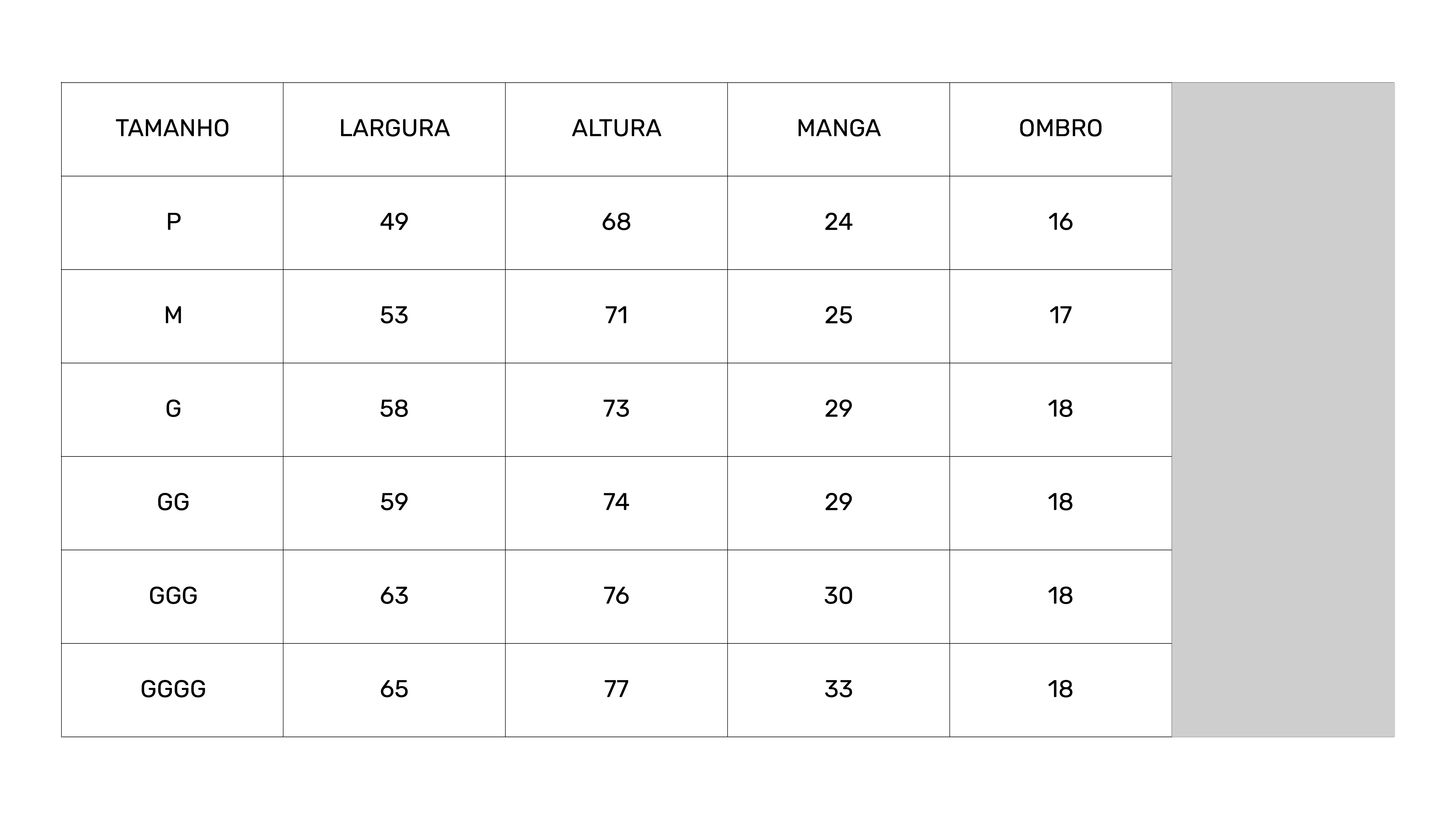1456x819 pixels.
Task: Select the LARGURA header cell
Action: point(394,129)
